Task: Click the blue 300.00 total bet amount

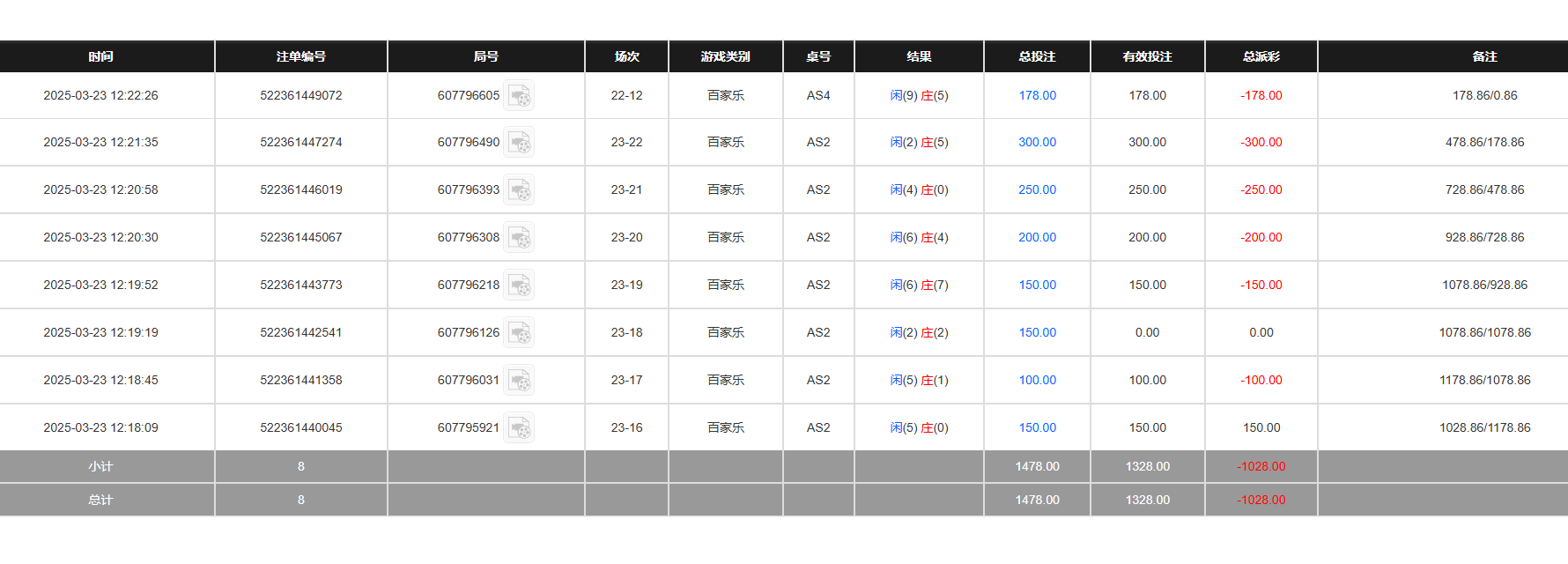Action: click(x=1037, y=142)
